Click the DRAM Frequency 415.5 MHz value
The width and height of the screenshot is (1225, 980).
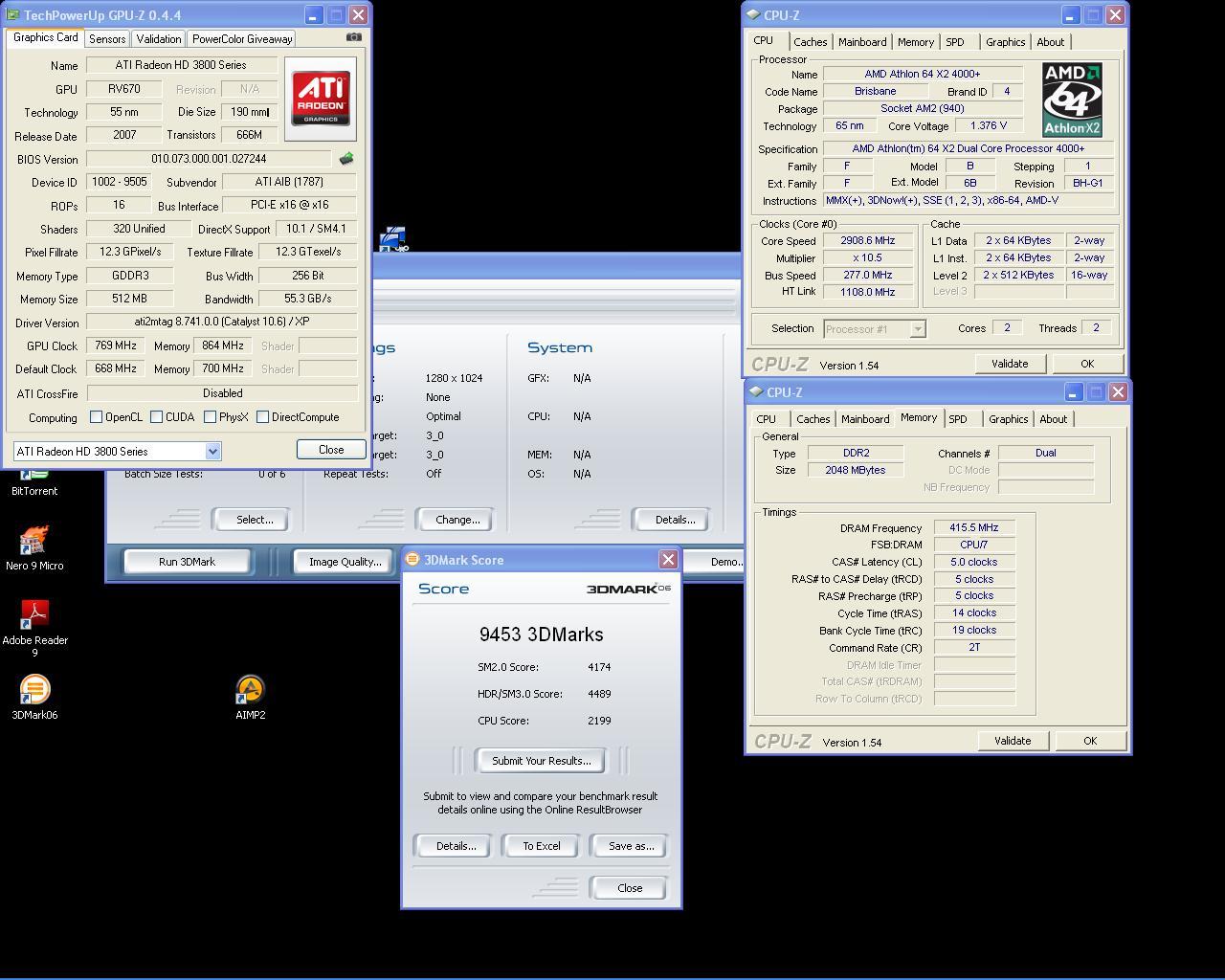[x=974, y=527]
